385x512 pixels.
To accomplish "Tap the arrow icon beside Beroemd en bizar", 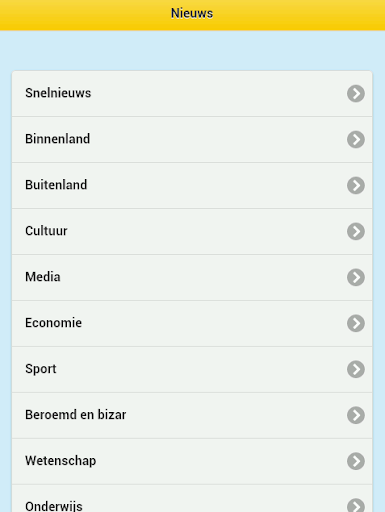I will pos(356,415).
